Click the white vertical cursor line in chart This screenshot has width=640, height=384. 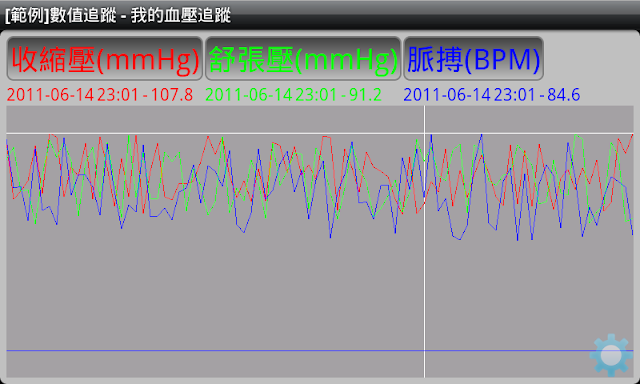coord(424,242)
